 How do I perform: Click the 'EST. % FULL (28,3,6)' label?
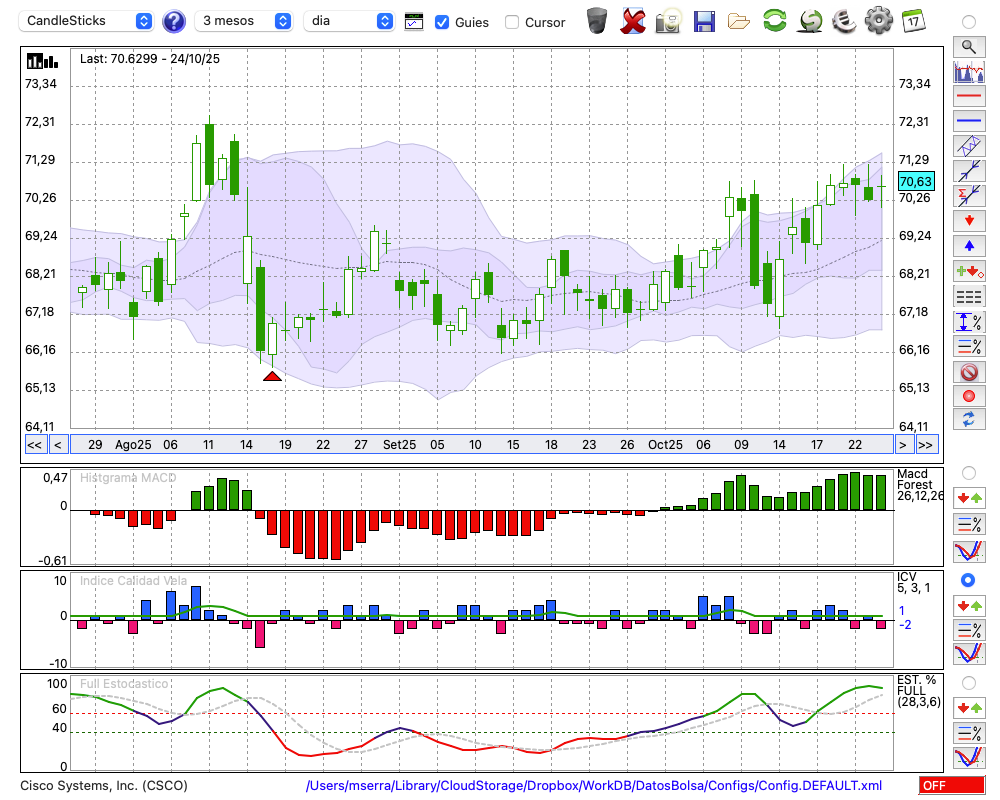pos(918,691)
